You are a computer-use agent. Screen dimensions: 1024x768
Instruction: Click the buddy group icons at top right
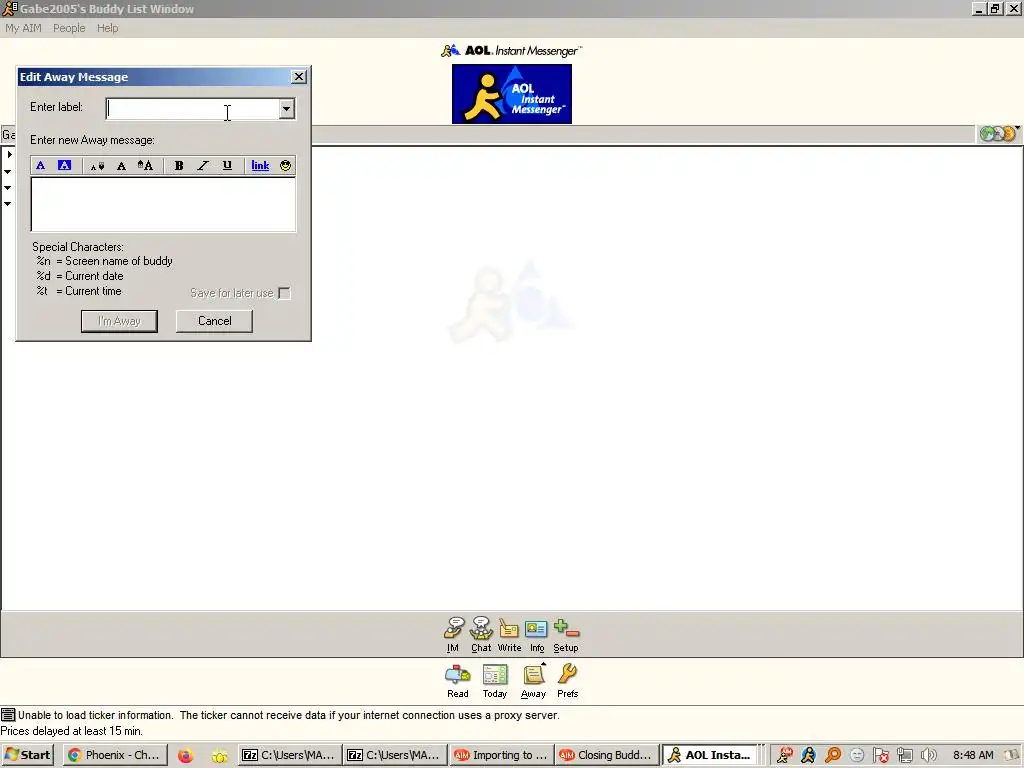pos(998,134)
